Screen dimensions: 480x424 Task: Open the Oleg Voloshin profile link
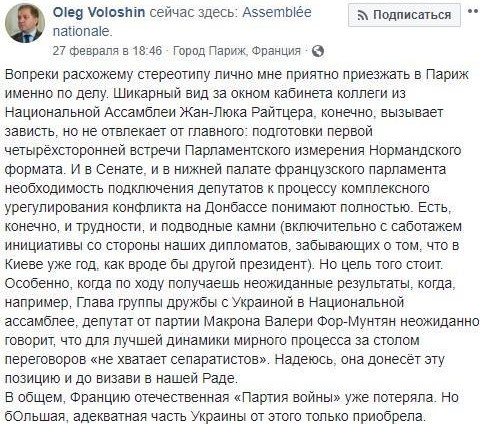point(99,13)
